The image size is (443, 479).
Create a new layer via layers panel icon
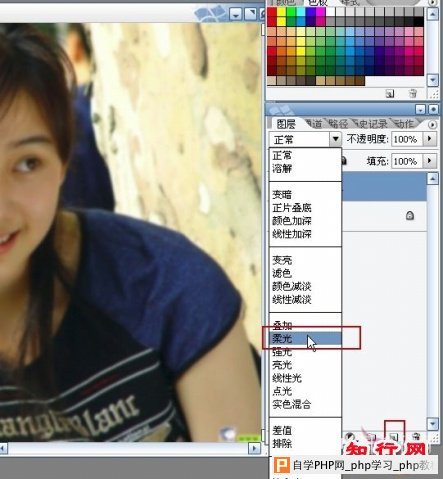[x=395, y=436]
